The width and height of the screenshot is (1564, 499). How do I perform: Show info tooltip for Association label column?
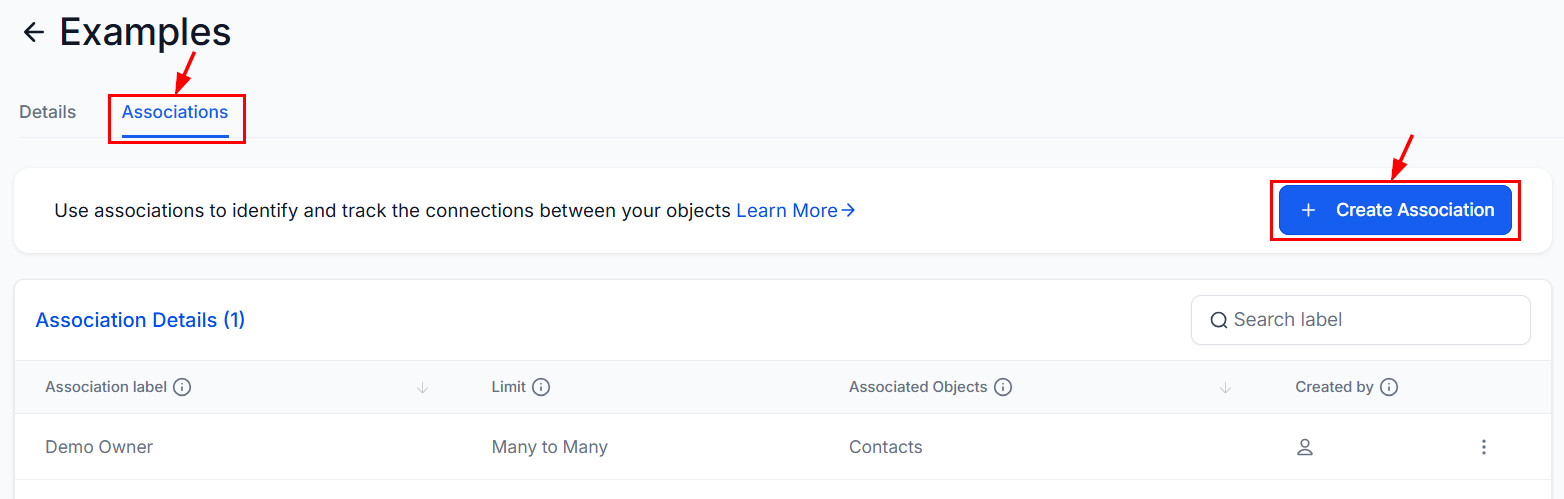[182, 387]
